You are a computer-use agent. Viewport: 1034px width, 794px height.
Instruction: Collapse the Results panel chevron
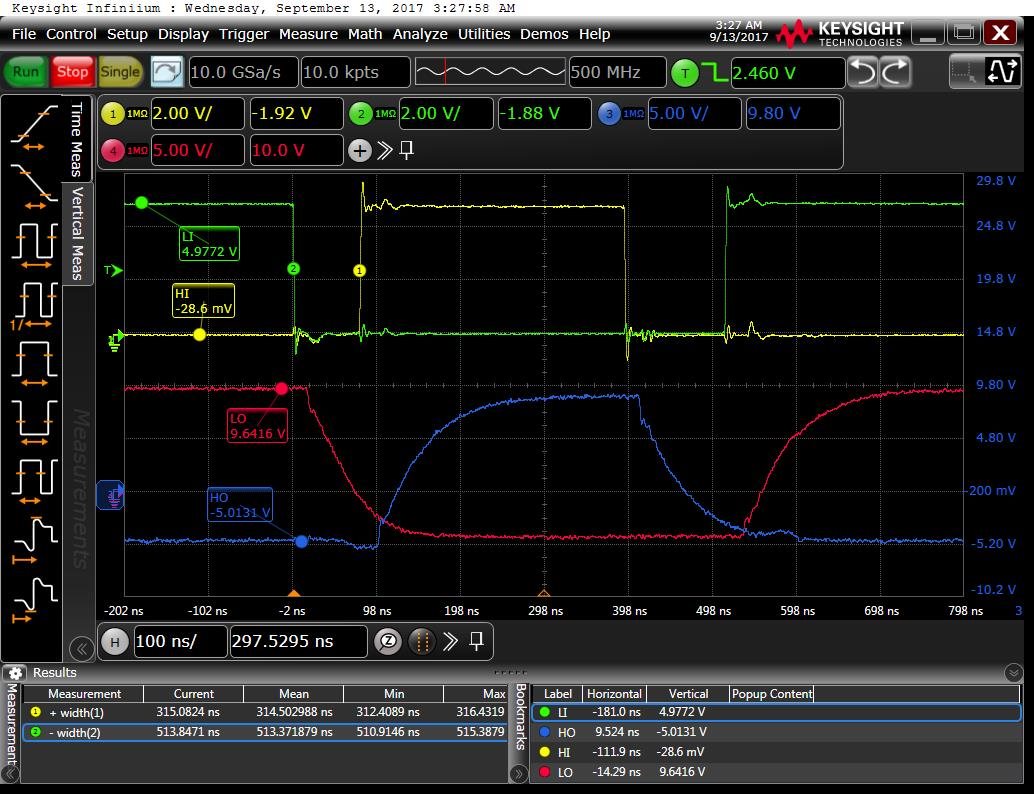point(1014,673)
